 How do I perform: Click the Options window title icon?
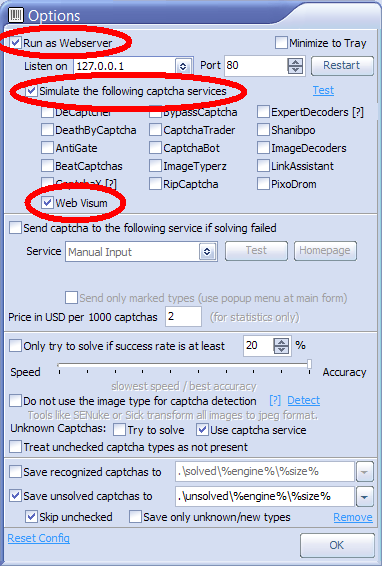(x=16, y=15)
